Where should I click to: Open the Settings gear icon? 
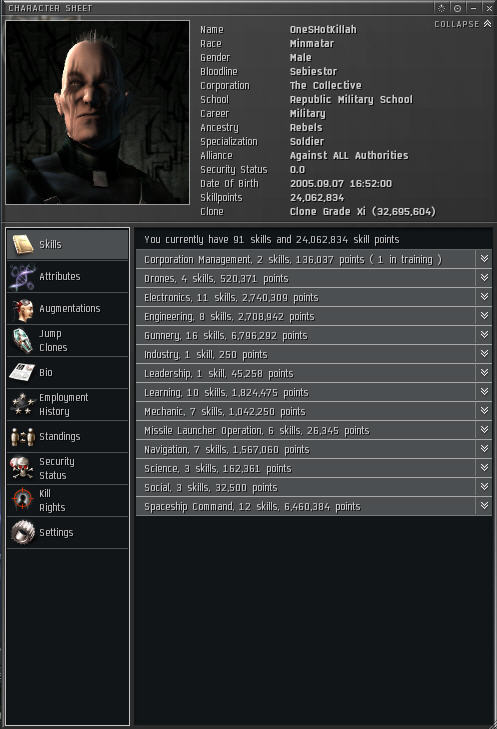coord(23,532)
